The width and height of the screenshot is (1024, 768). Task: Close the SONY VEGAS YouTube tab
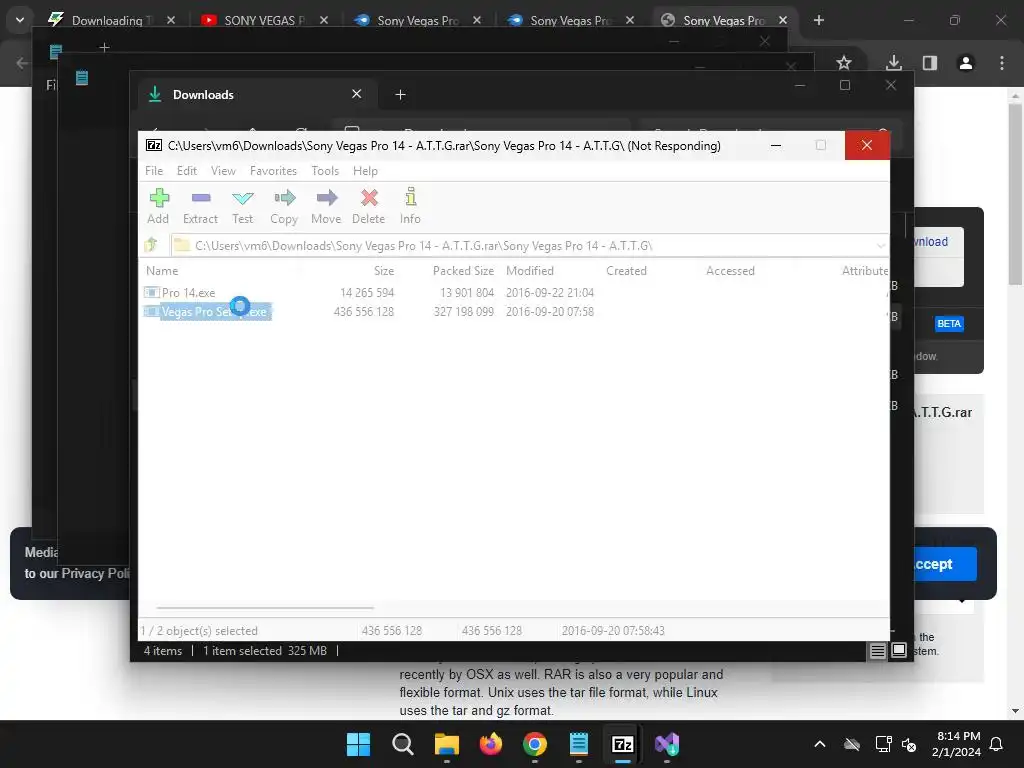click(324, 20)
